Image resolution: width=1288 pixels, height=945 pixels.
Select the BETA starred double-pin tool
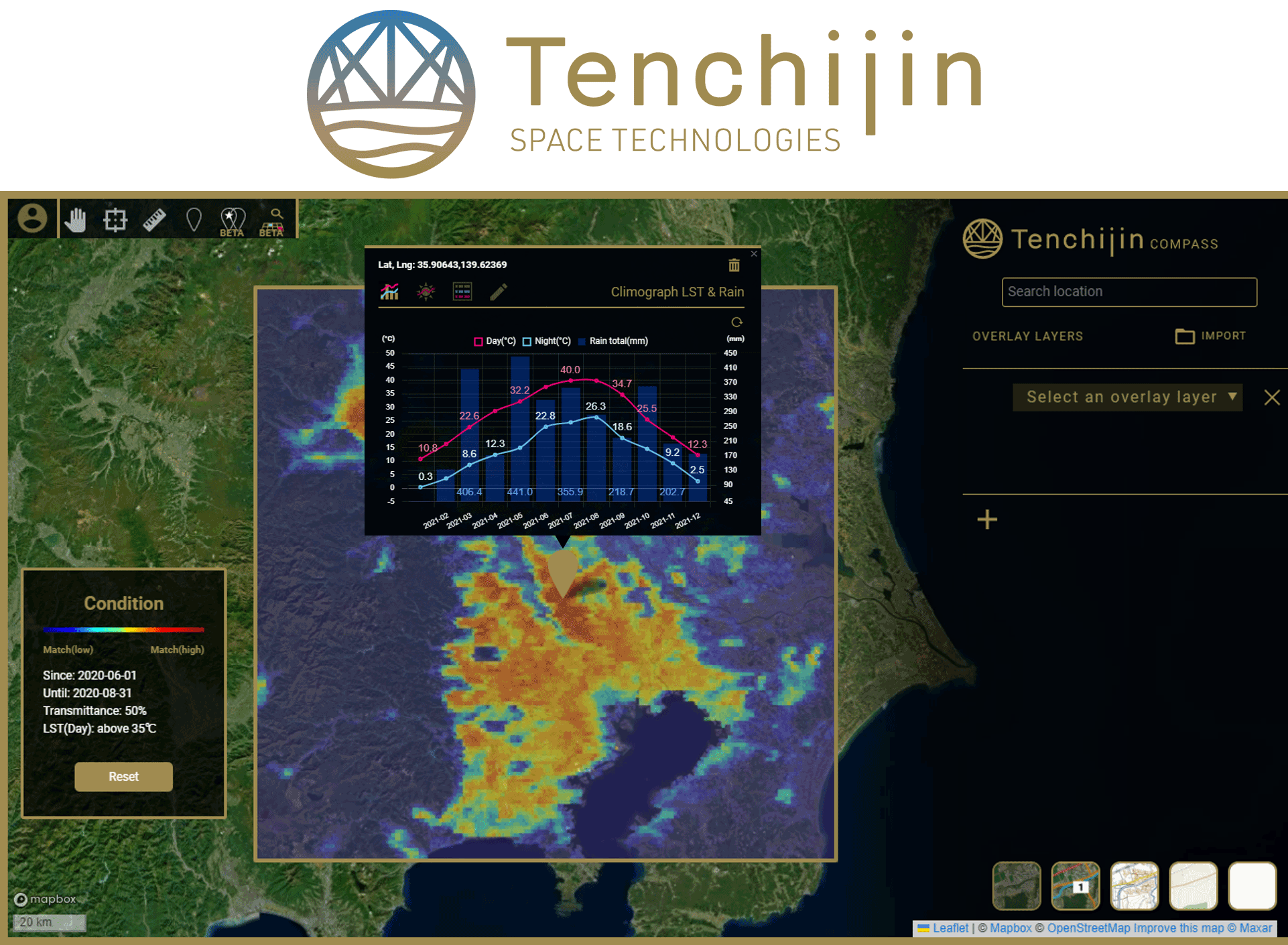[x=233, y=221]
